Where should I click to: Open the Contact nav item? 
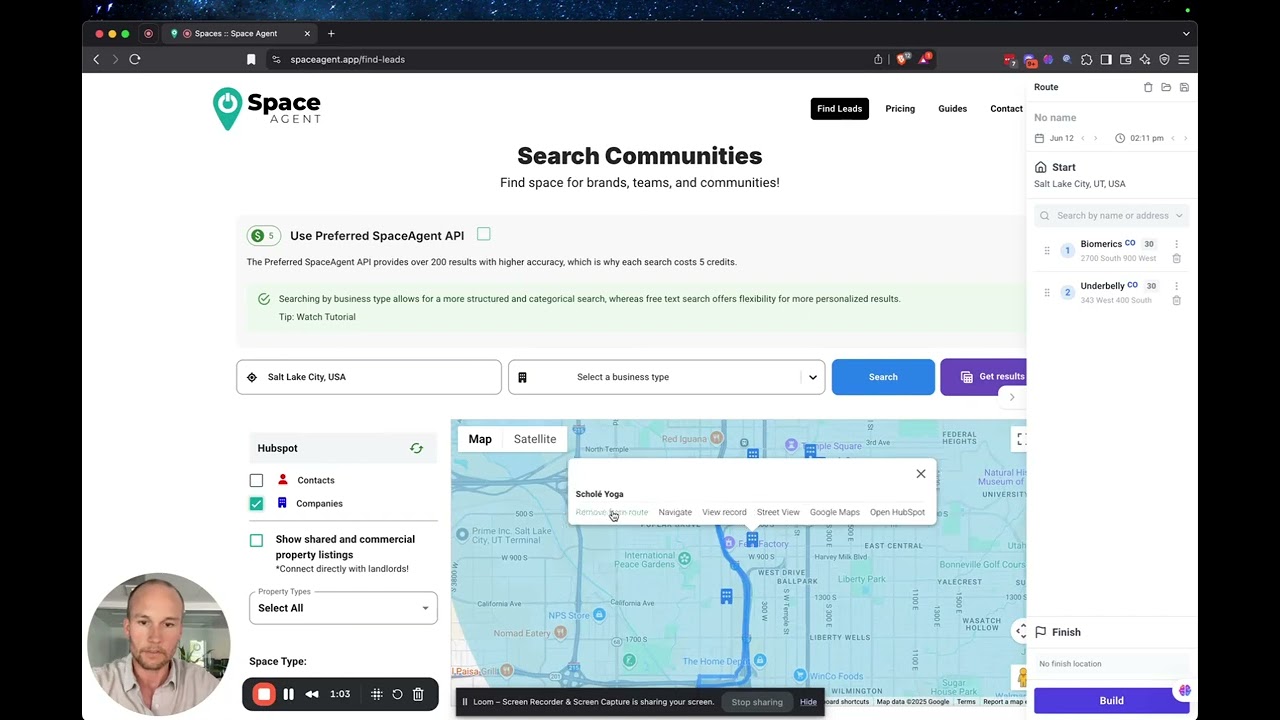[1006, 109]
